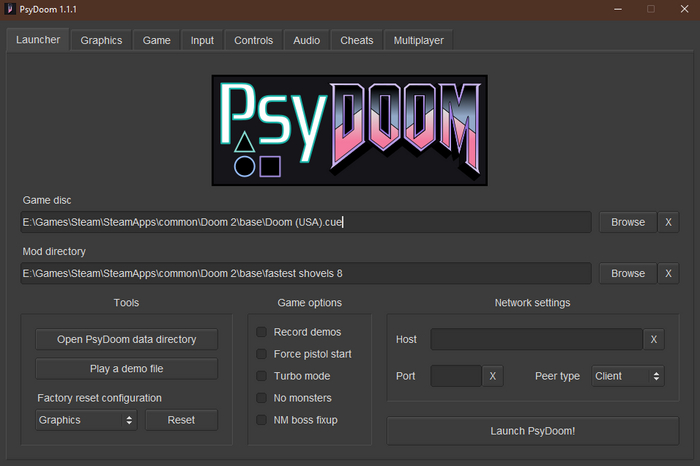Clear the Game disc path with X
Image resolution: width=700 pixels, height=466 pixels.
pos(669,222)
